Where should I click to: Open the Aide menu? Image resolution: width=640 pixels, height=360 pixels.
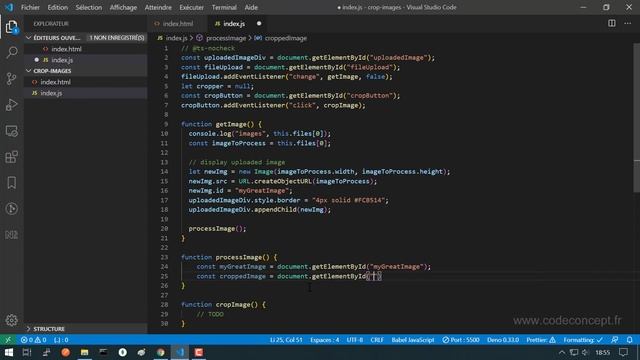tap(251, 7)
